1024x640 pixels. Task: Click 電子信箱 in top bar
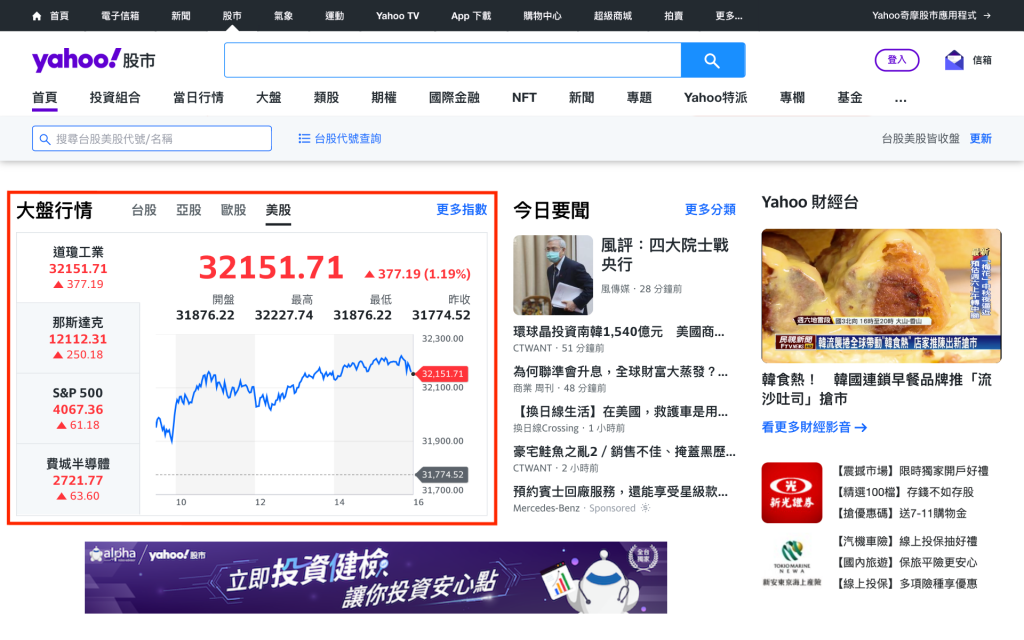pyautogui.click(x=120, y=16)
